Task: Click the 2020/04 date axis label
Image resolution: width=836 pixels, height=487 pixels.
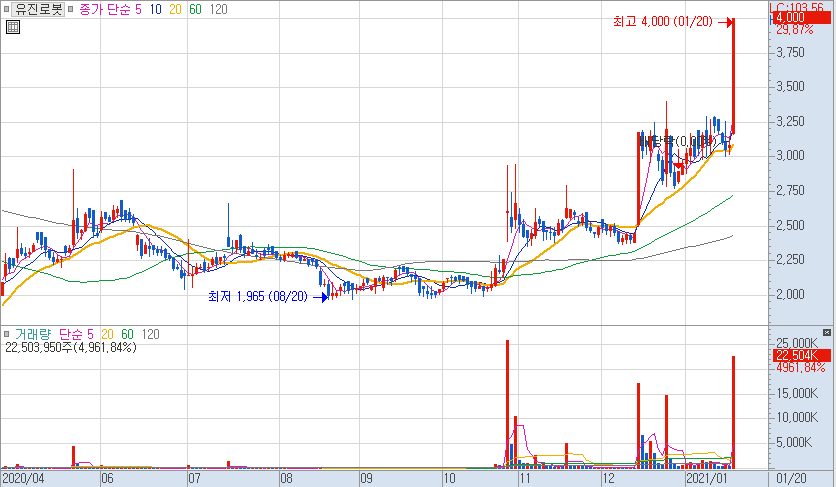Action: pyautogui.click(x=23, y=478)
